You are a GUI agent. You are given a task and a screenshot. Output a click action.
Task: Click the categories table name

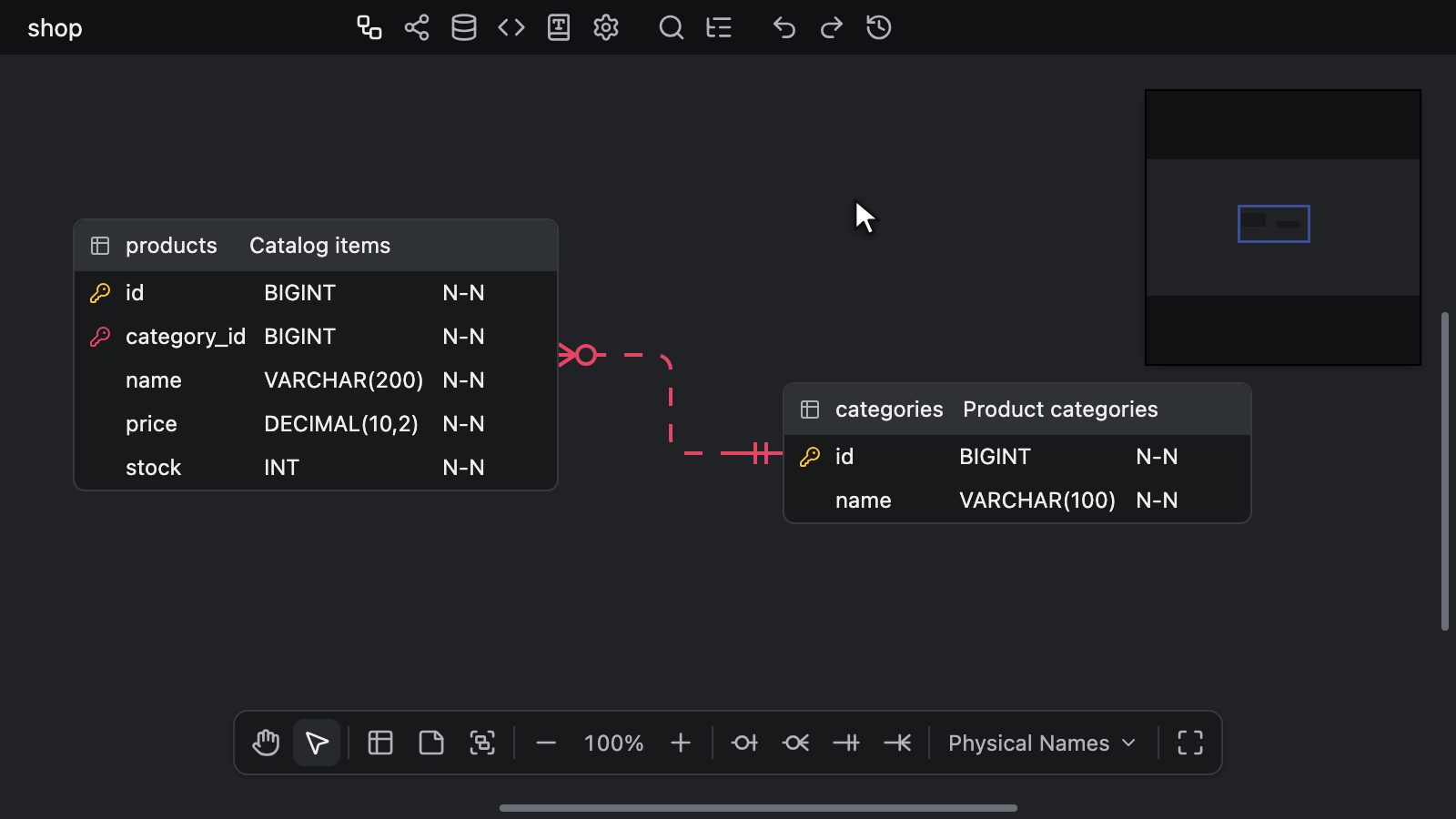coord(889,409)
